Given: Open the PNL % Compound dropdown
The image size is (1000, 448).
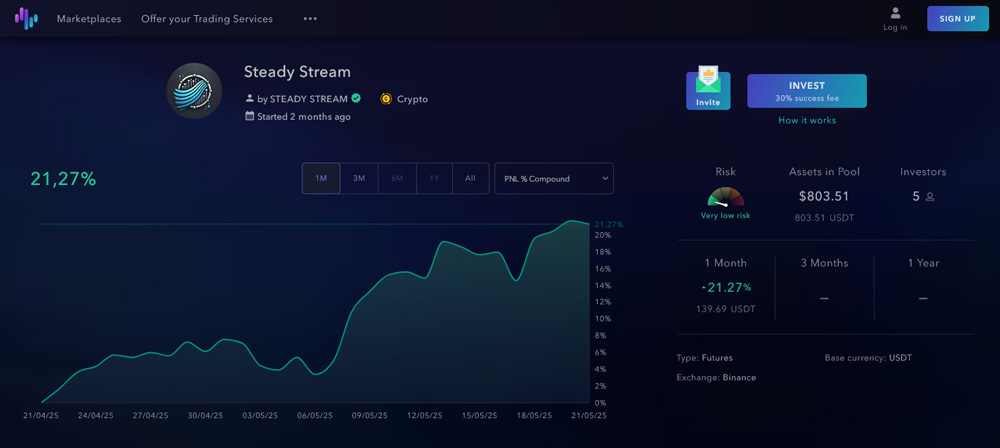Looking at the screenshot, I should pos(554,178).
